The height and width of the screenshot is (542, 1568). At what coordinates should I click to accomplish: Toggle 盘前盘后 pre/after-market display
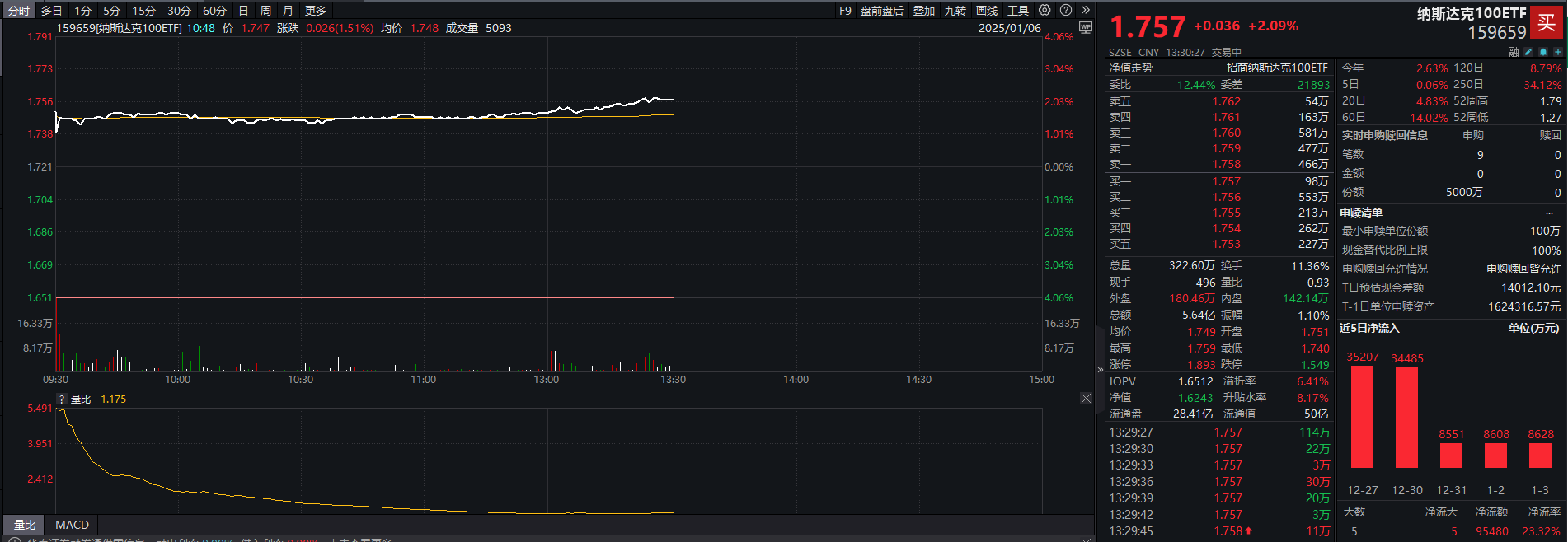[x=882, y=11]
